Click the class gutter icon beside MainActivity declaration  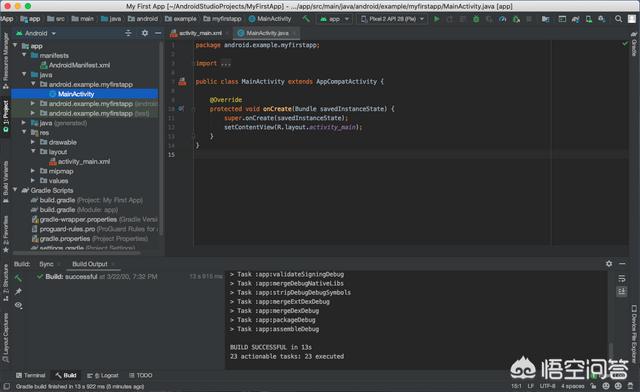pos(182,82)
